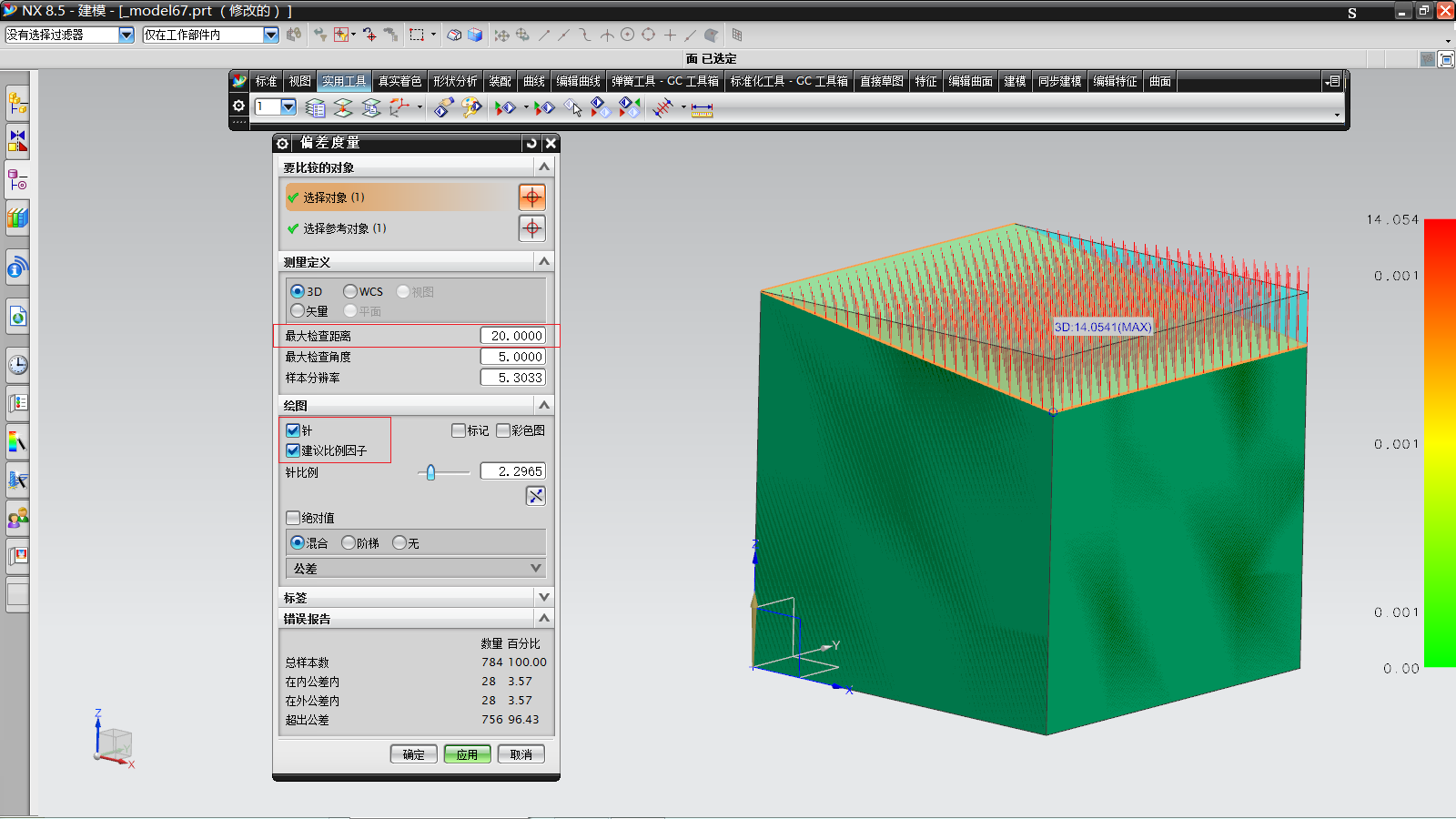Uncheck the 针 checkbox
Screen dimensions: 1456x819
[292, 430]
